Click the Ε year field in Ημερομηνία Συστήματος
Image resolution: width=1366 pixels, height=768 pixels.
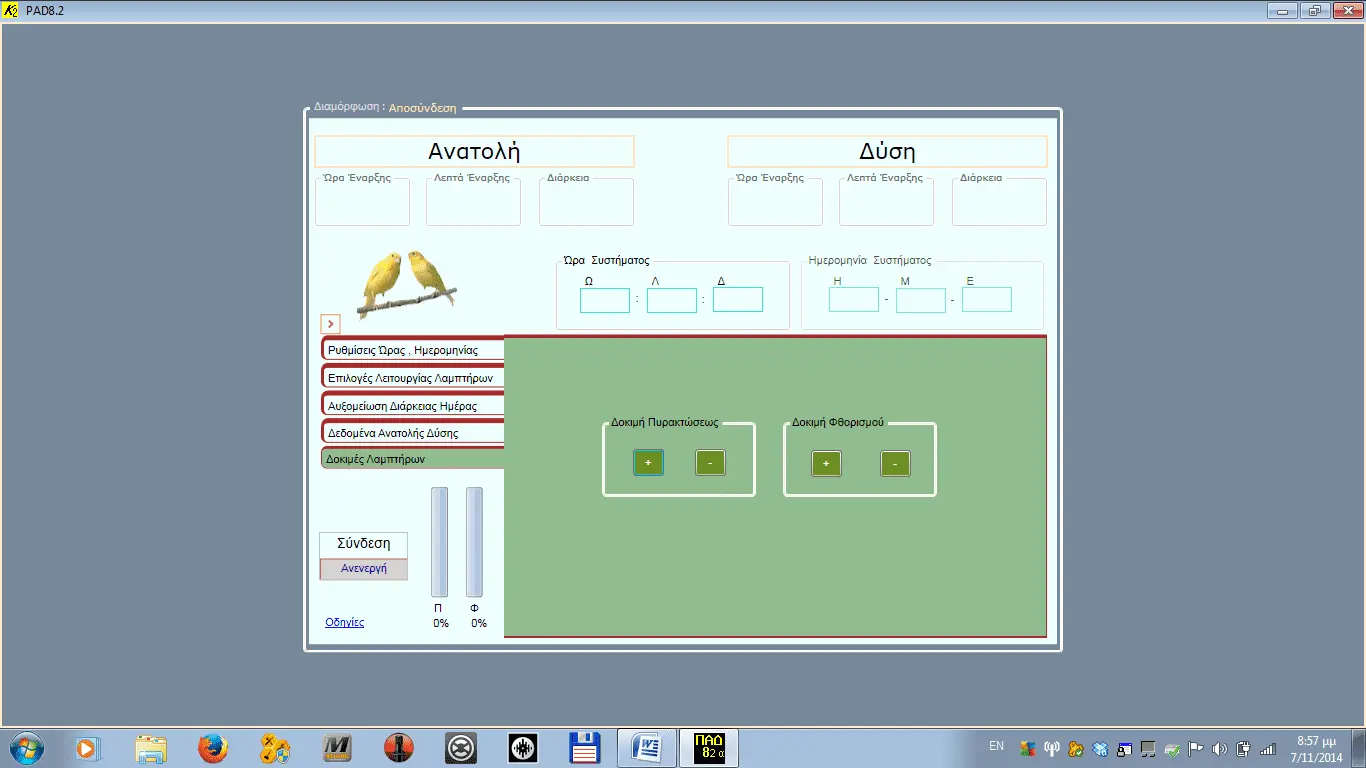[987, 300]
